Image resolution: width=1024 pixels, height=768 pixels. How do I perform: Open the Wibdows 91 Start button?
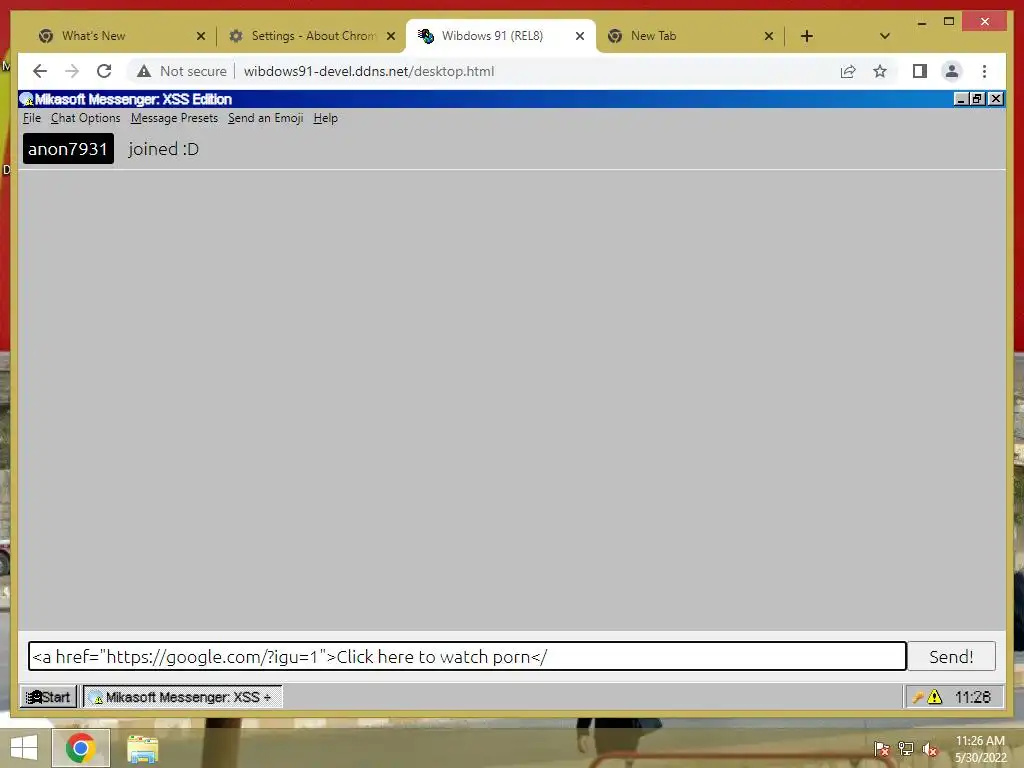click(48, 697)
